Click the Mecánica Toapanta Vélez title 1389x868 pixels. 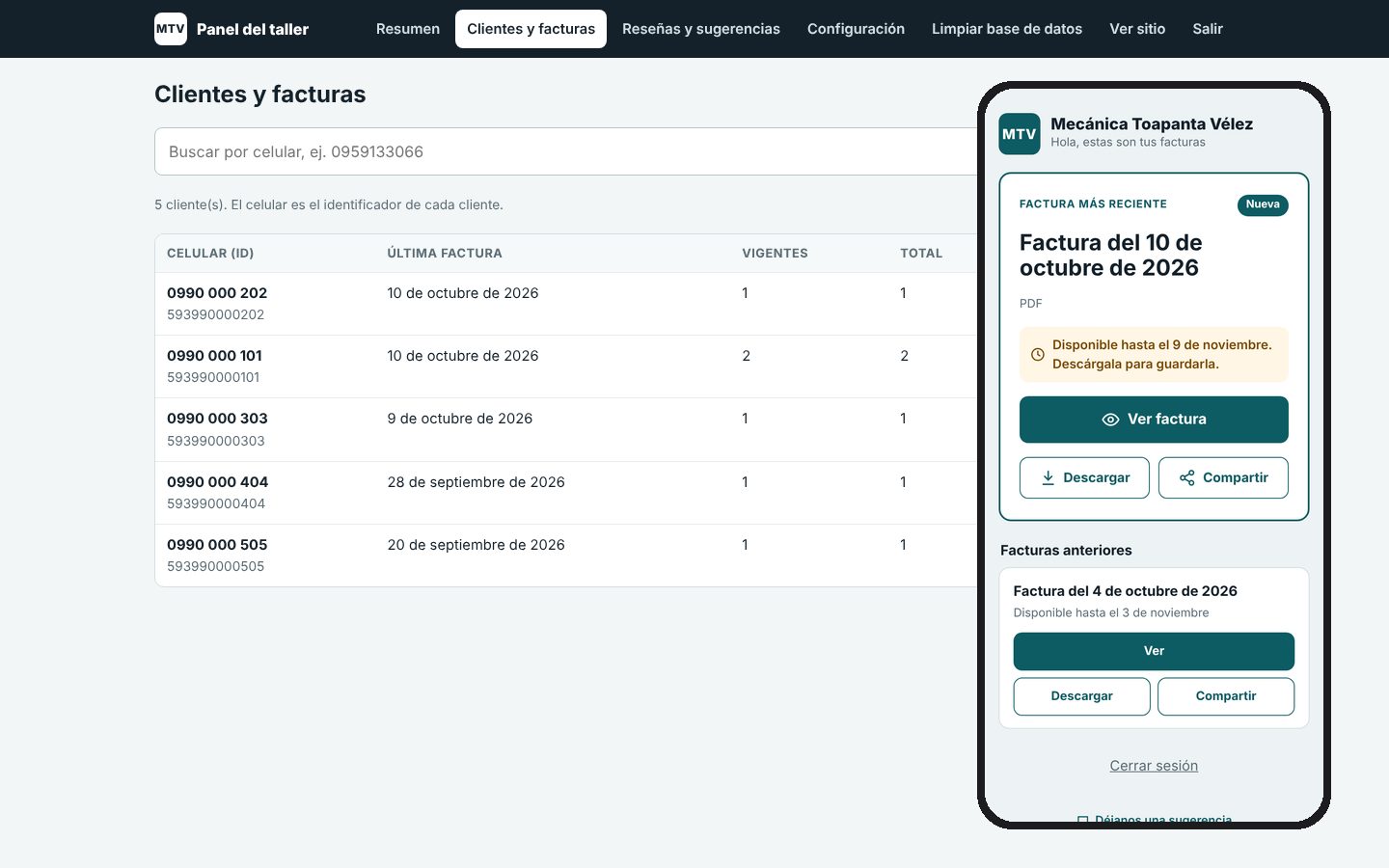point(1152,123)
